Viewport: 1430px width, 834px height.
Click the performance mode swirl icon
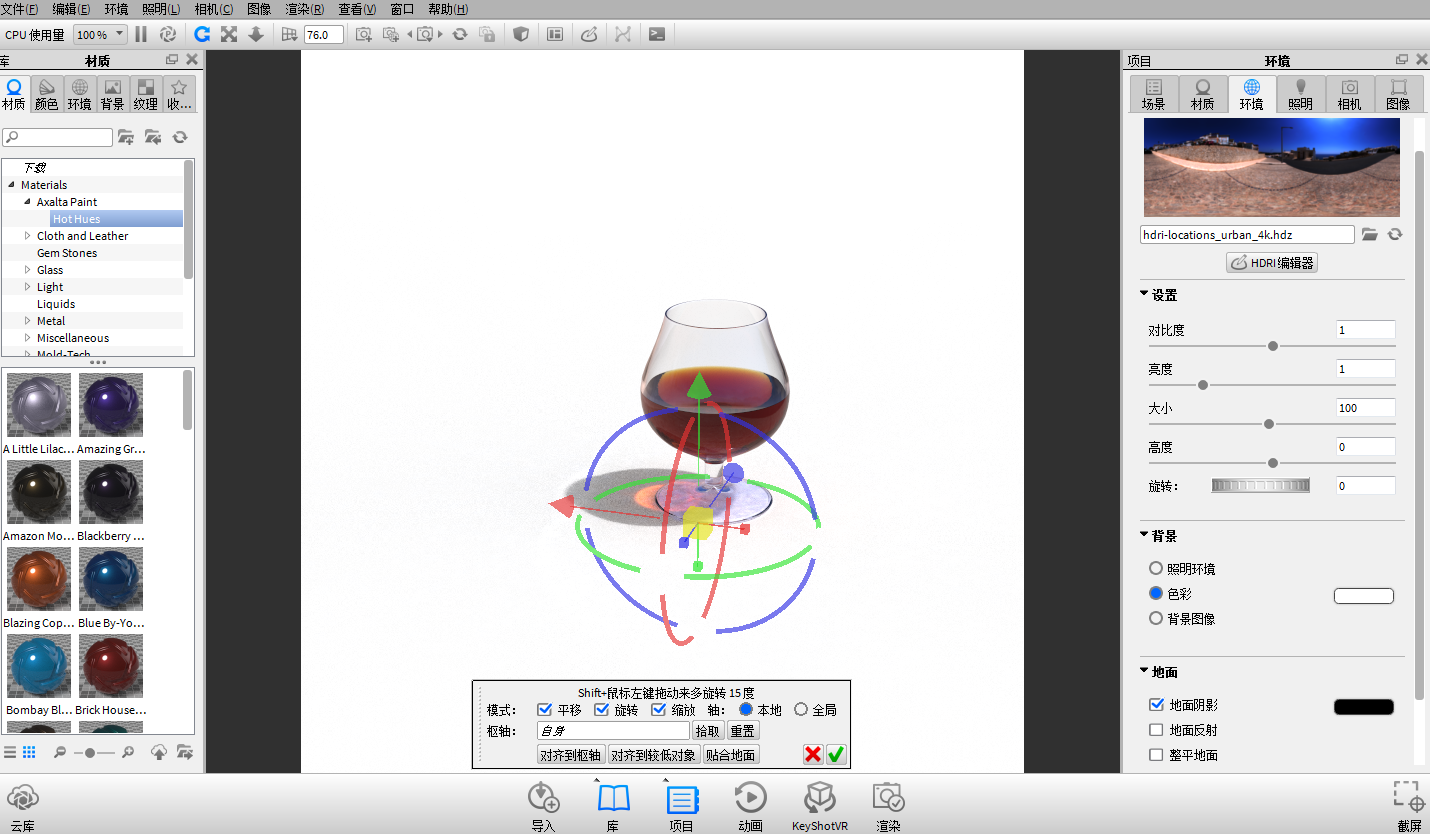tap(168, 34)
